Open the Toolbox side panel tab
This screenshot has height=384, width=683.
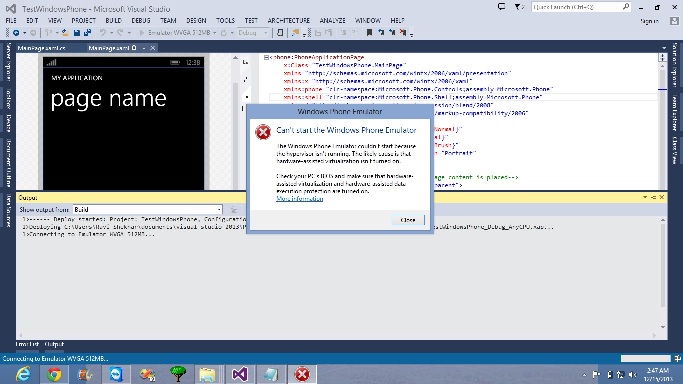tap(8, 99)
